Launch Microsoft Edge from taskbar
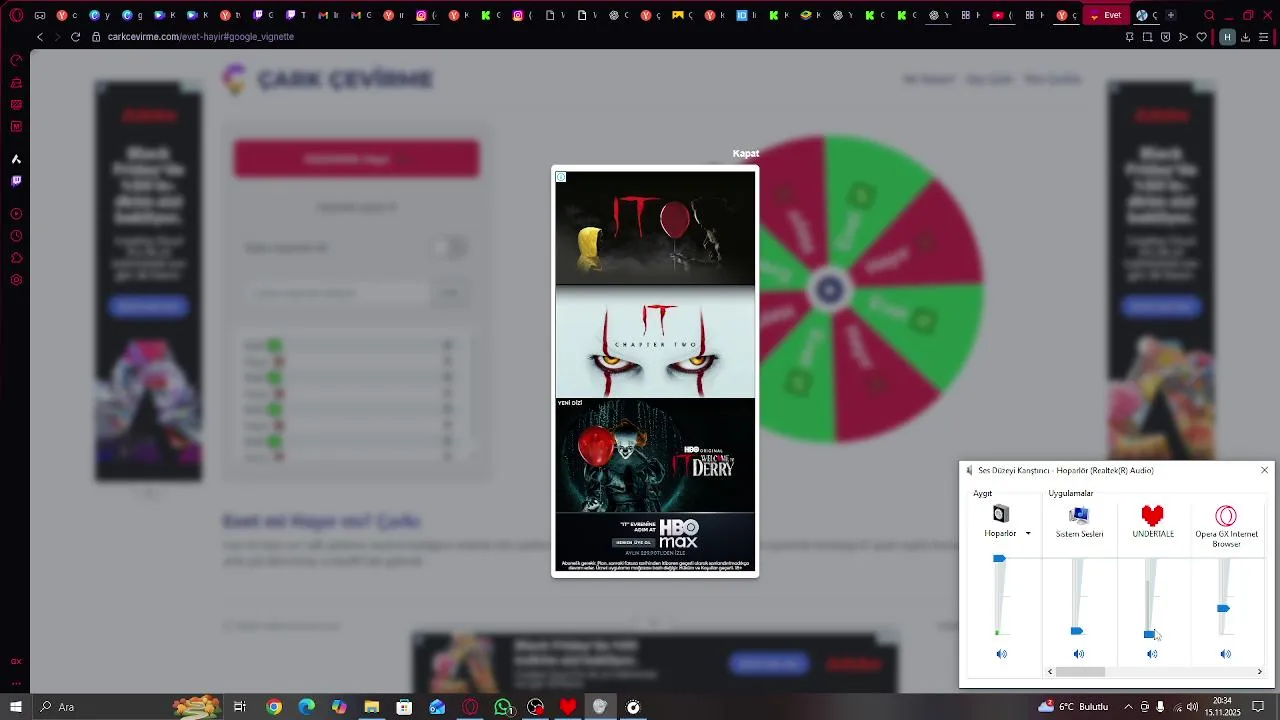Image resolution: width=1280 pixels, height=720 pixels. pos(306,707)
